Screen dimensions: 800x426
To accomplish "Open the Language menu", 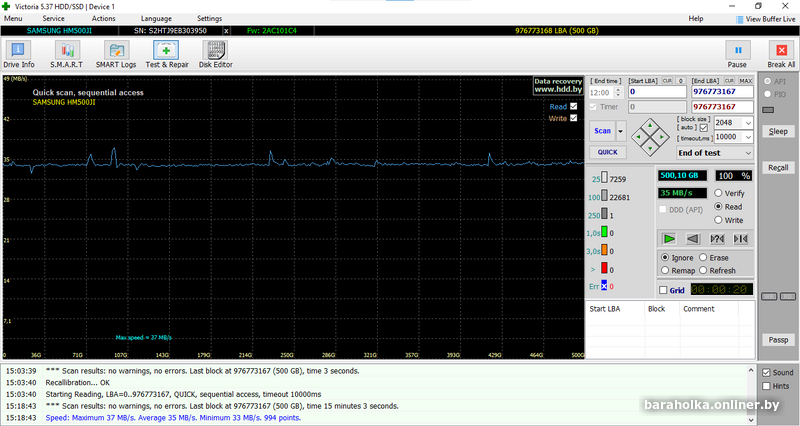I will click(x=156, y=18).
